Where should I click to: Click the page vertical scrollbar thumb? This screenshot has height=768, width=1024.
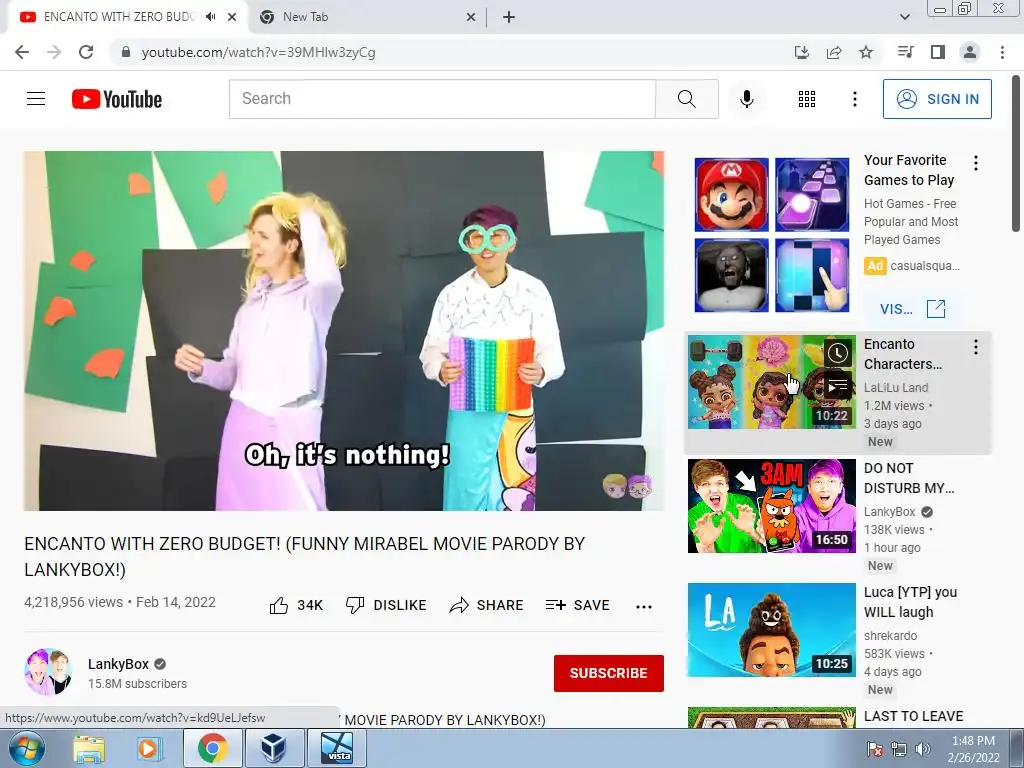(1016, 153)
